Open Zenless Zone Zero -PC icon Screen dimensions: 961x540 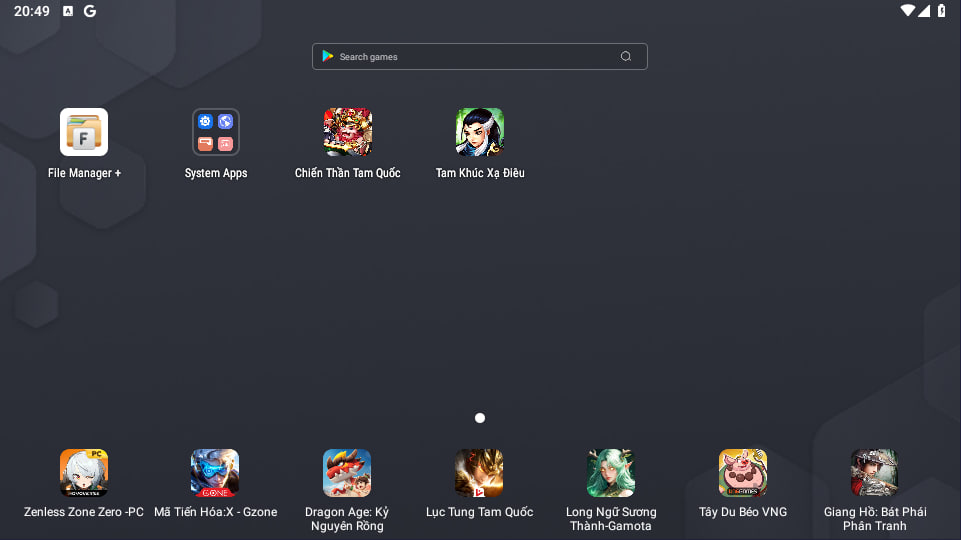(x=84, y=473)
